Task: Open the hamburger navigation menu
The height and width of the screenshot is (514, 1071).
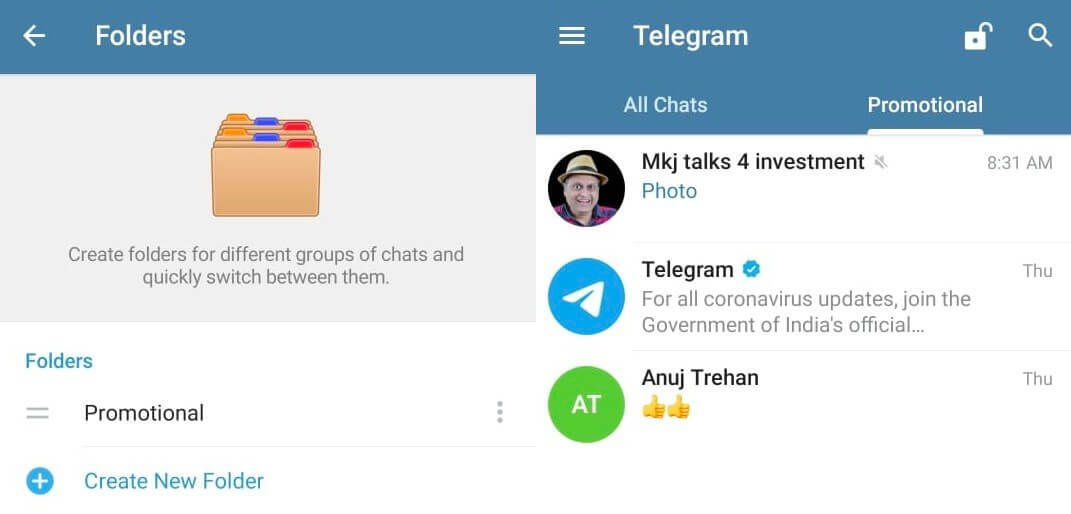Action: coord(572,35)
